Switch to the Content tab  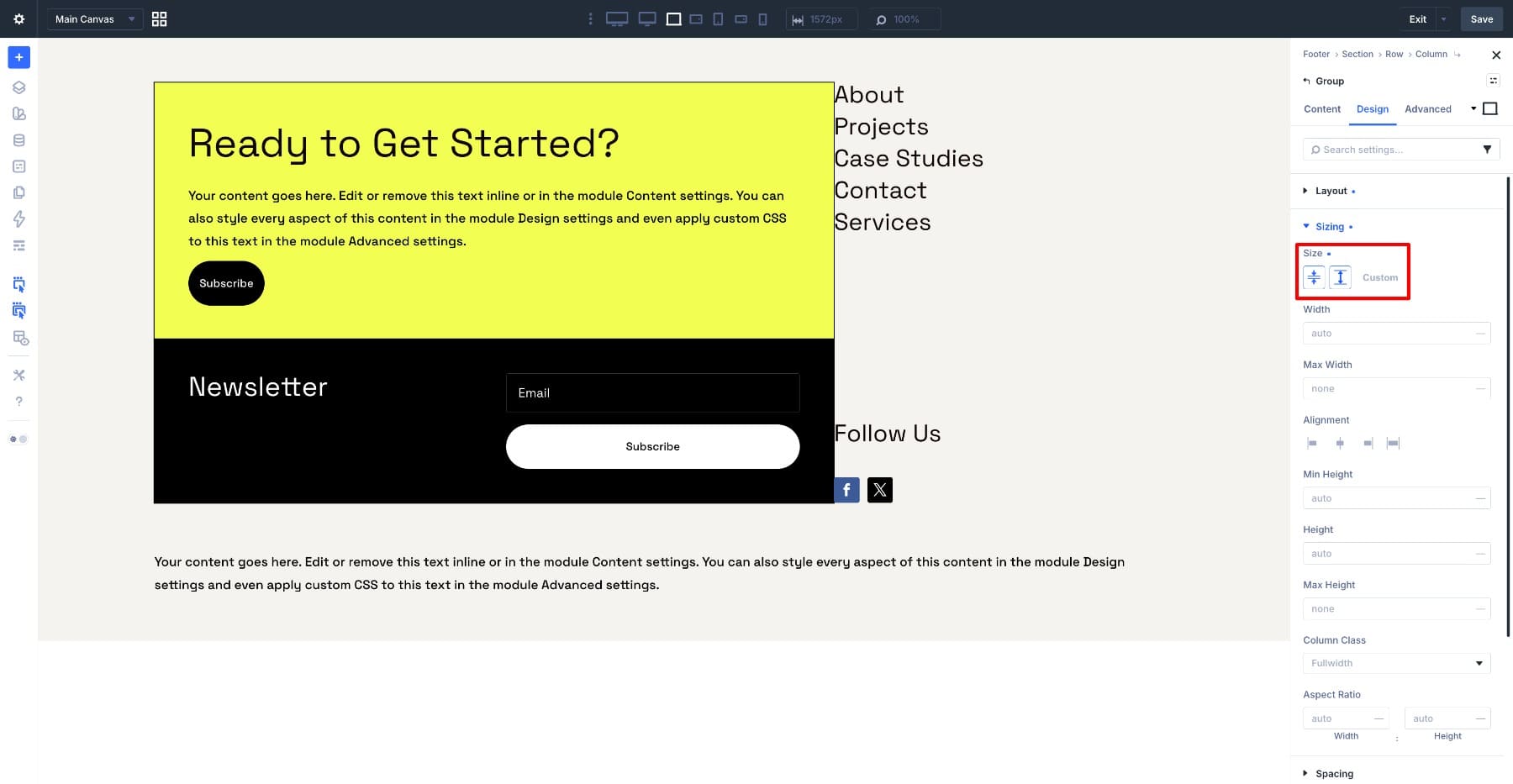[1322, 109]
